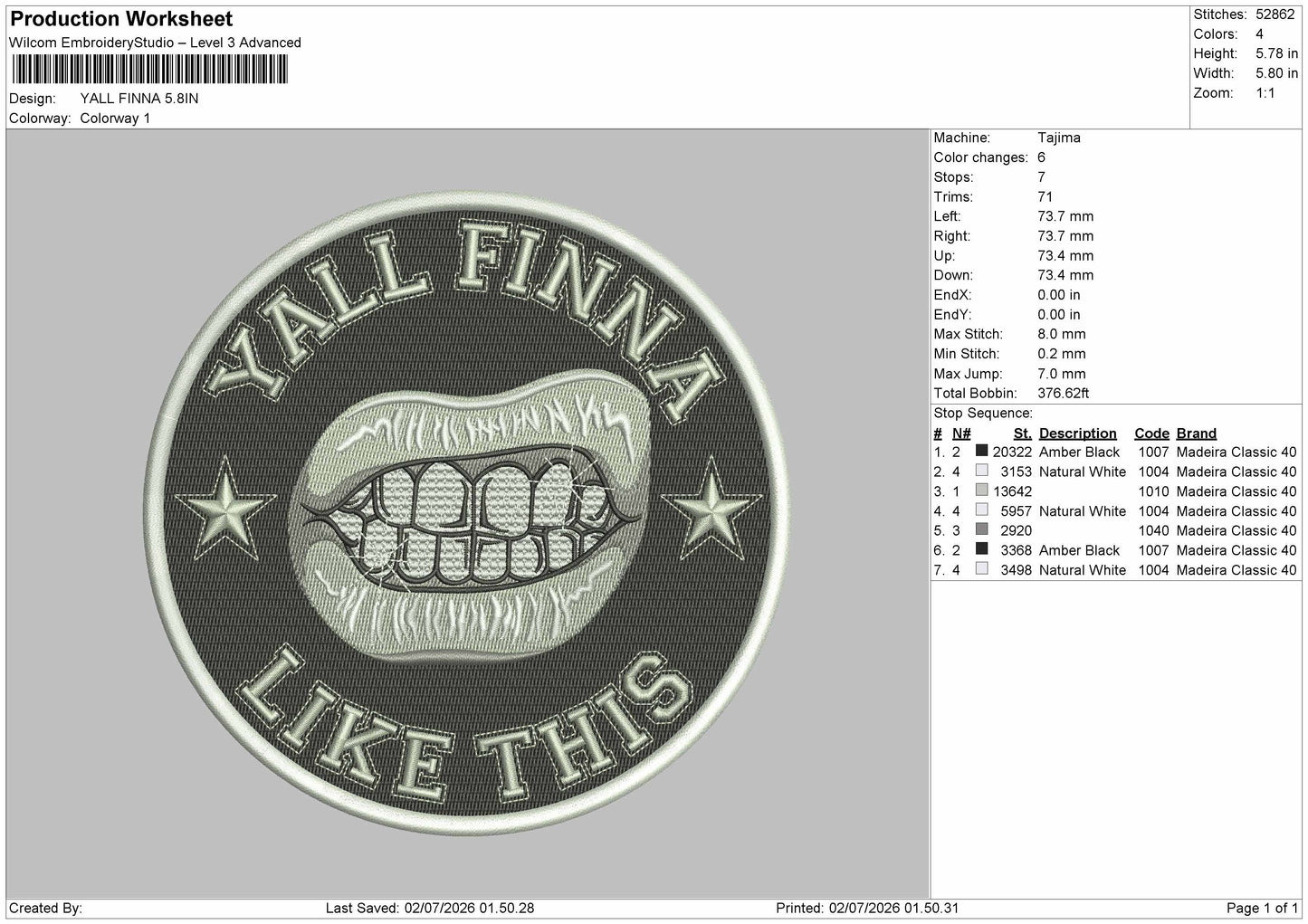Click the Height value '5.78 in'

1276,53
